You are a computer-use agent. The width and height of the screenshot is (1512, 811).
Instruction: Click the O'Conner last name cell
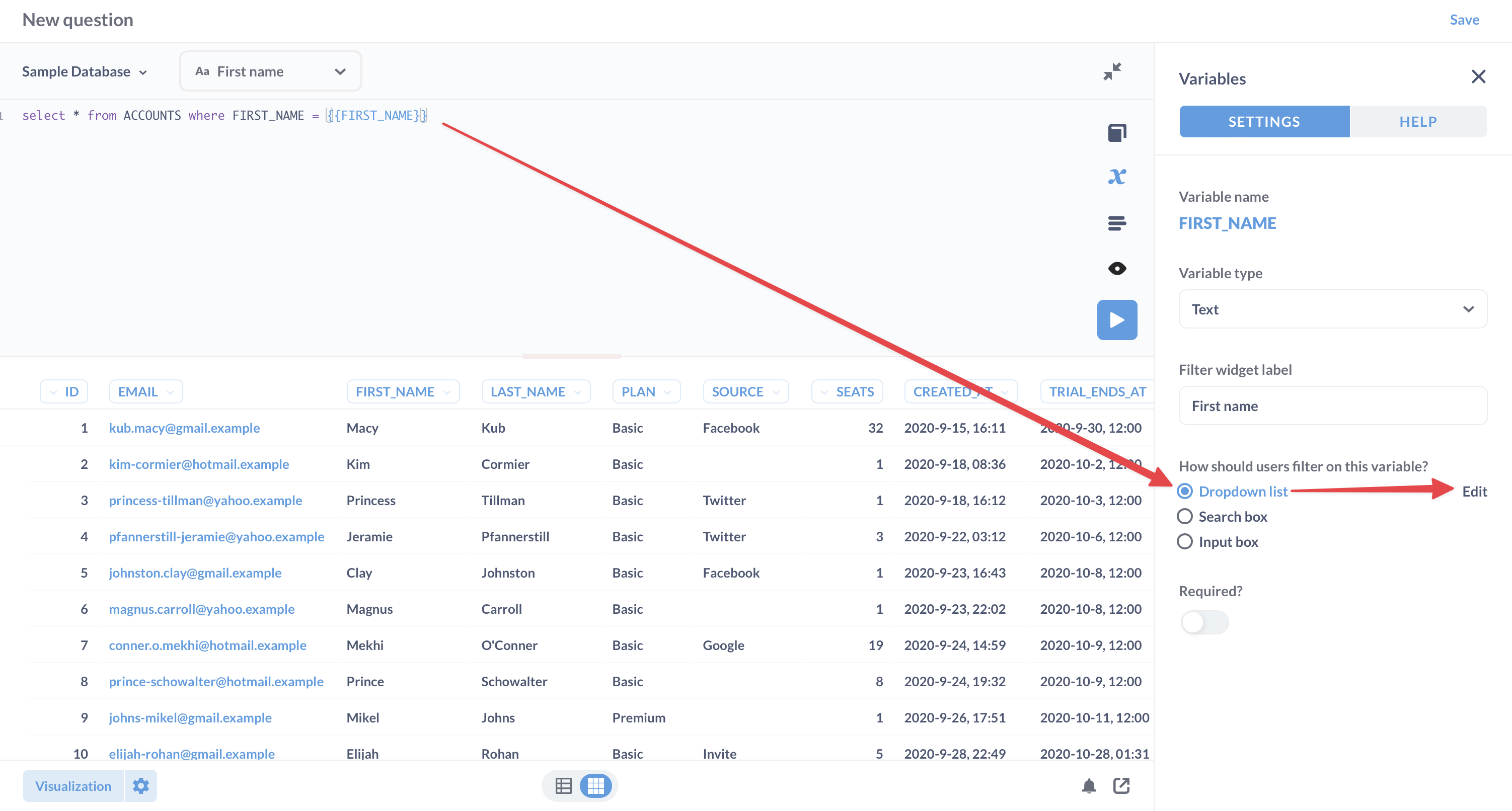coord(509,645)
